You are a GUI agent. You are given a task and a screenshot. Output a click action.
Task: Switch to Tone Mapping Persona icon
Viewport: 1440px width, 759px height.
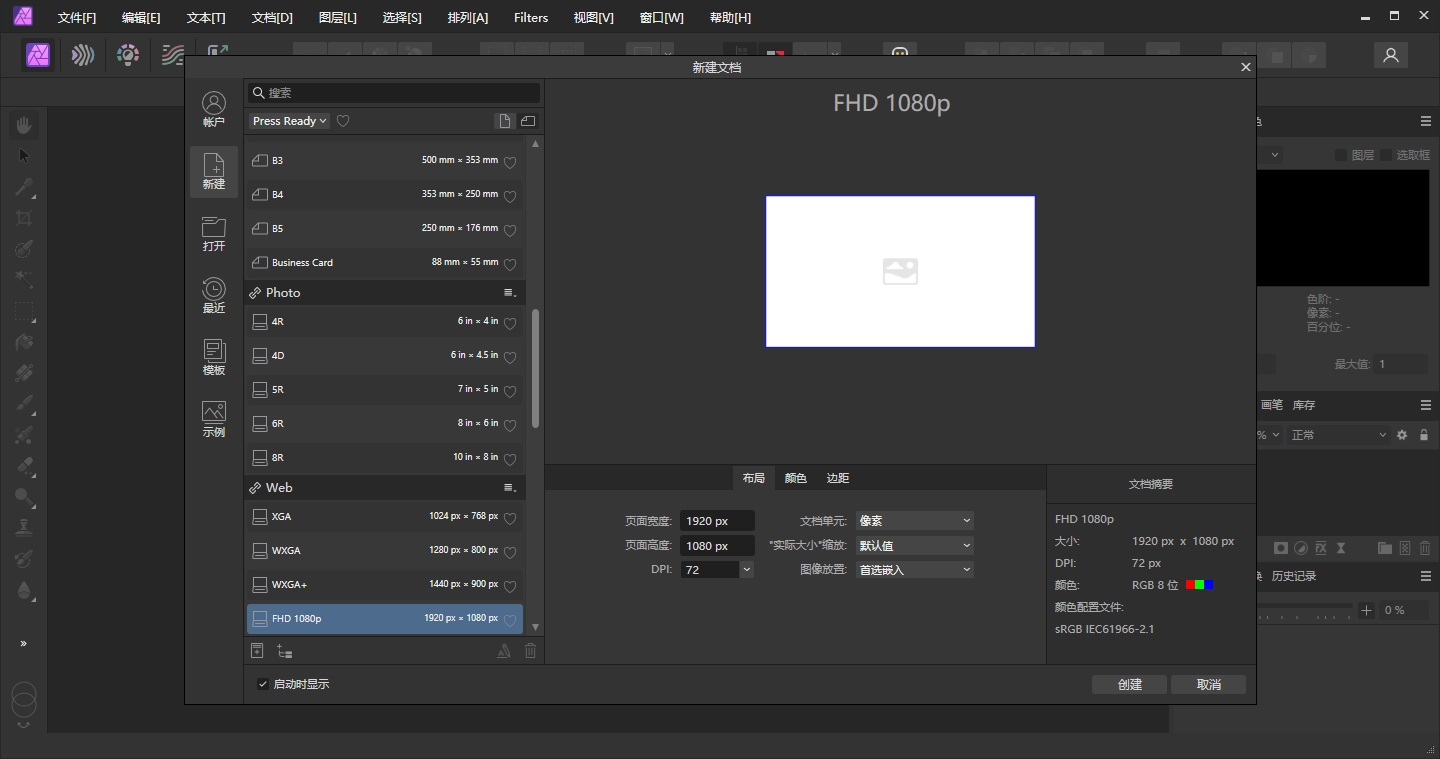[x=173, y=55]
